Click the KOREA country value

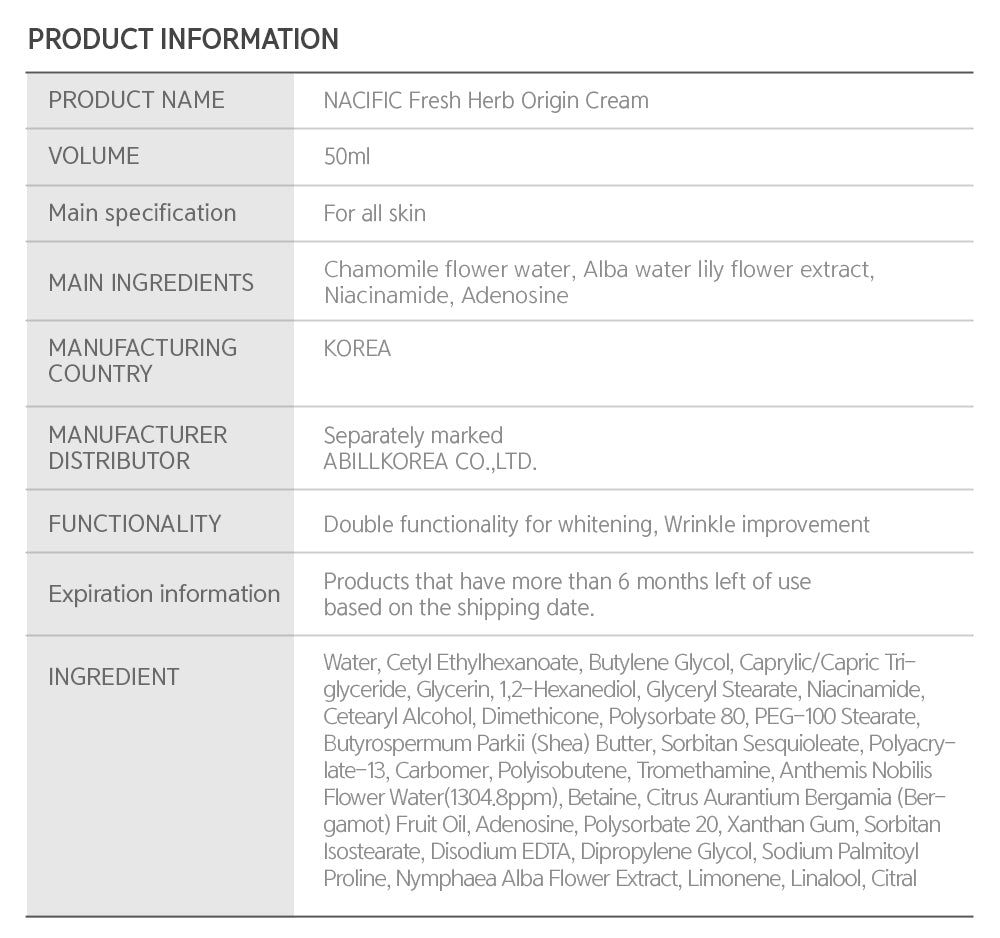(357, 349)
